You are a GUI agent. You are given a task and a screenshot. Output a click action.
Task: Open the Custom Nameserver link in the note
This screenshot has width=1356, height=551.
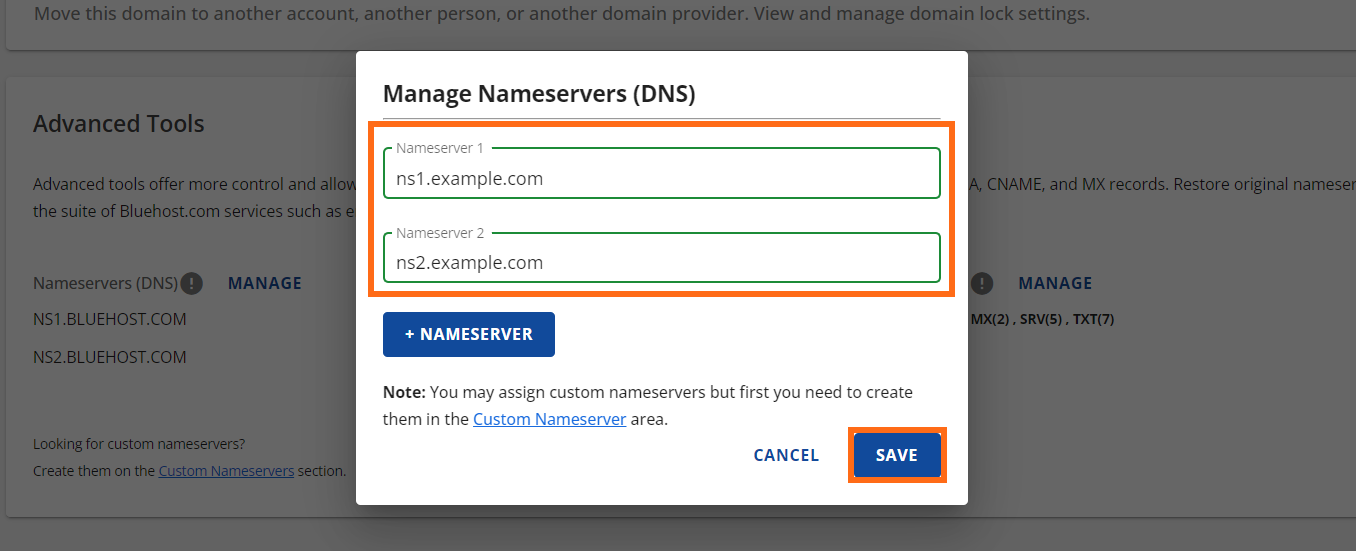point(549,419)
